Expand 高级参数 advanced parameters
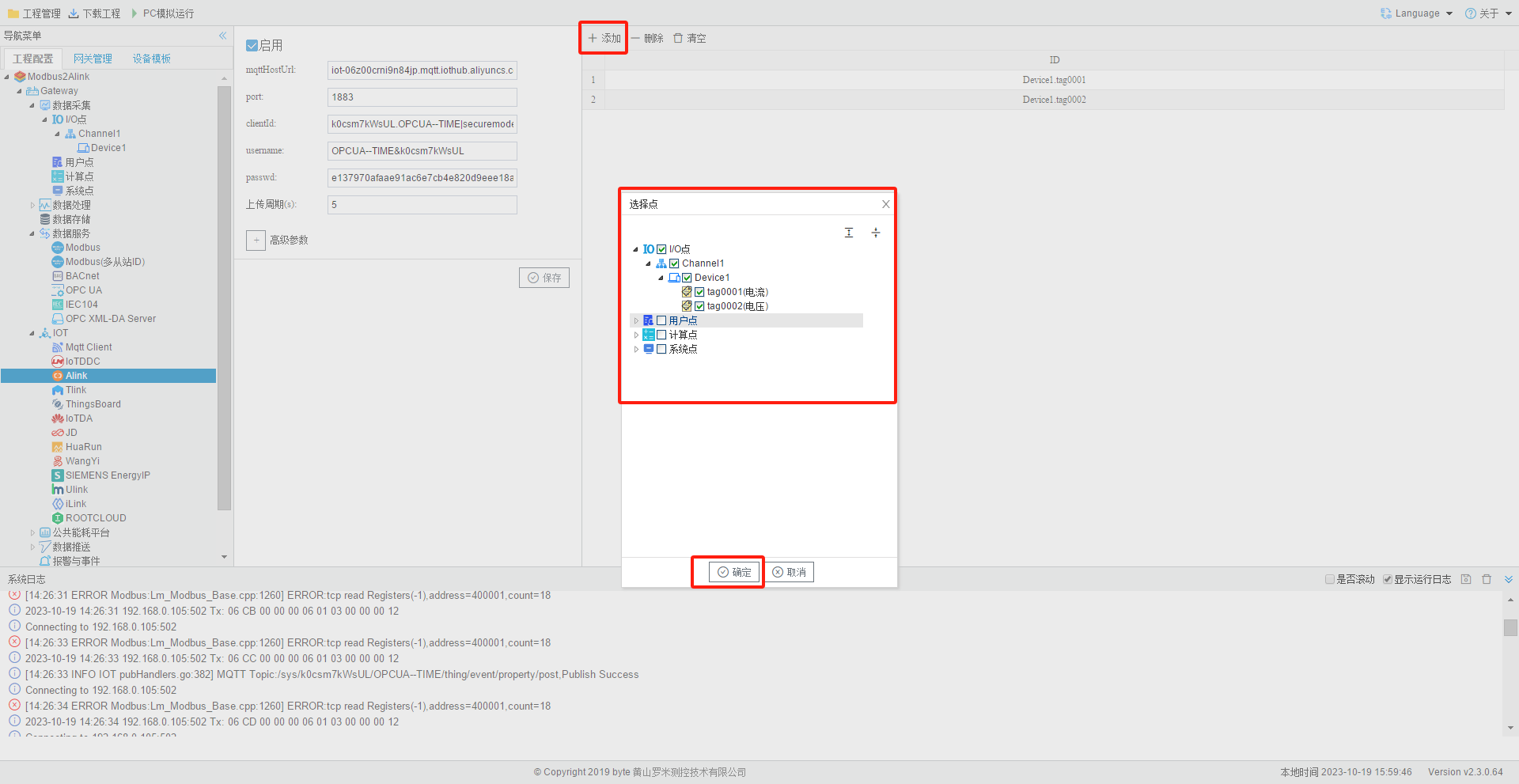 (x=256, y=240)
